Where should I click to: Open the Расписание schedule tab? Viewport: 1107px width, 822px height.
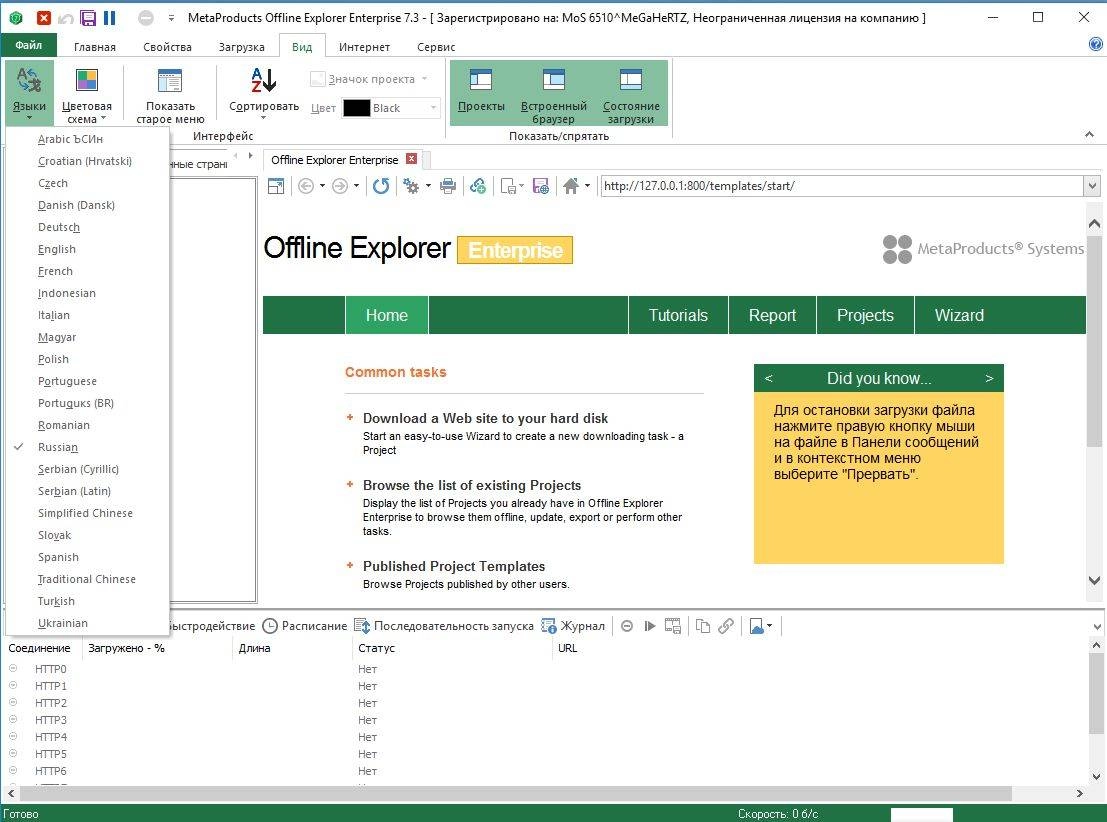pyautogui.click(x=305, y=626)
